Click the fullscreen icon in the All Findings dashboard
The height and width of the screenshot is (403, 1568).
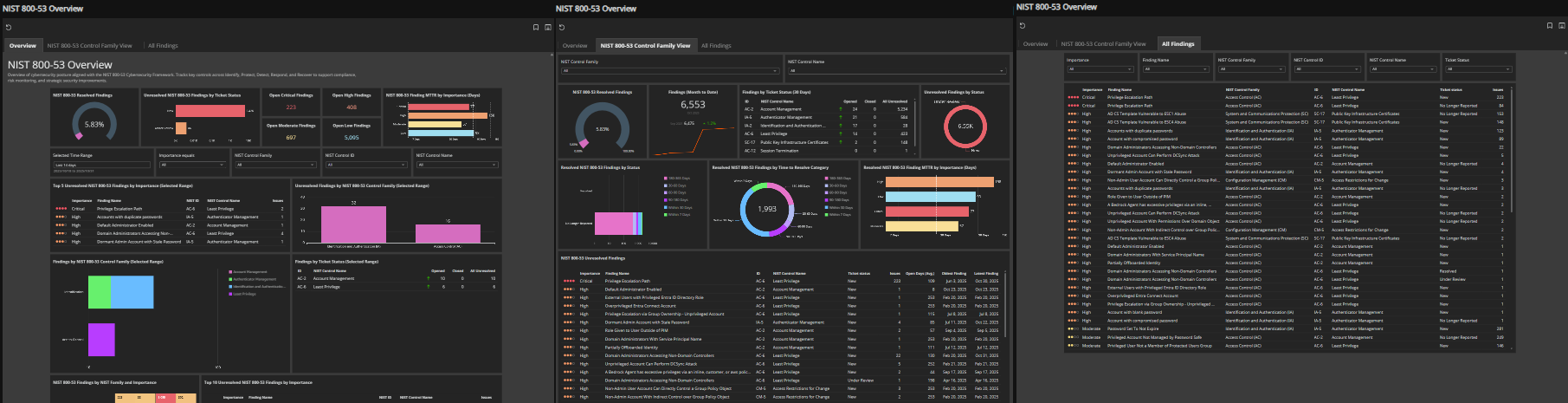tap(1561, 25)
